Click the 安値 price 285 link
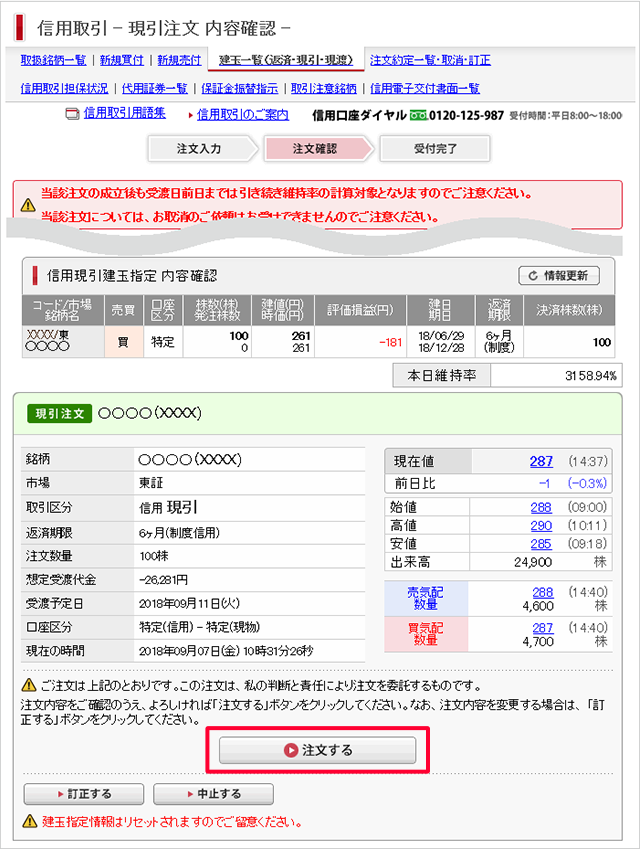Image resolution: width=640 pixels, height=849 pixels. [x=541, y=544]
